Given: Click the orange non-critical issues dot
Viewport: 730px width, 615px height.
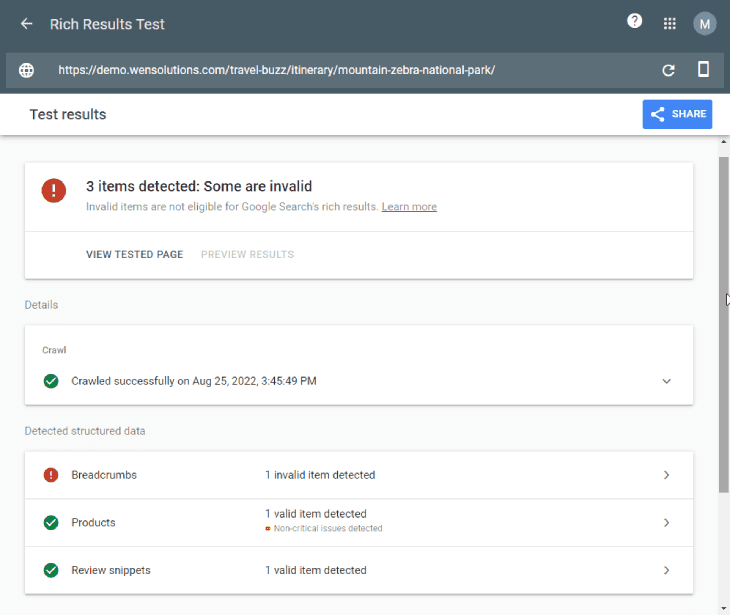Looking at the screenshot, I should [x=268, y=528].
